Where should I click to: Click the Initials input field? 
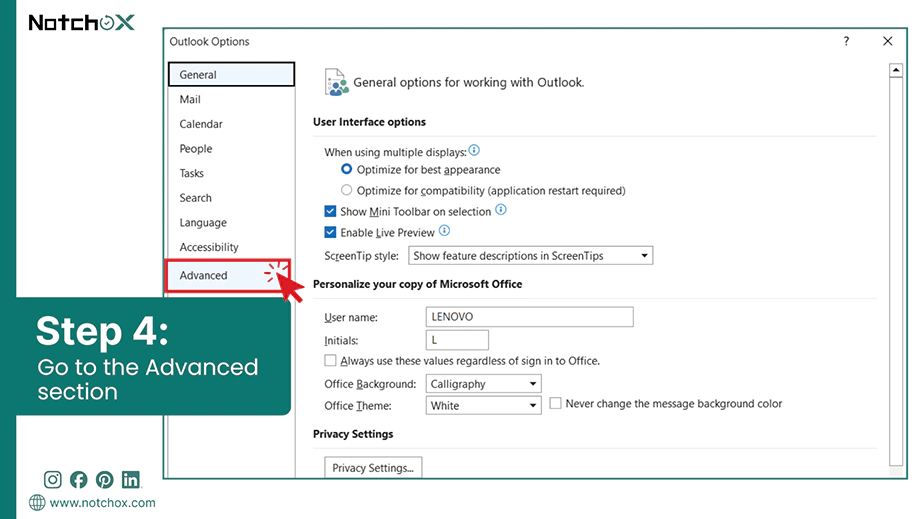[457, 340]
